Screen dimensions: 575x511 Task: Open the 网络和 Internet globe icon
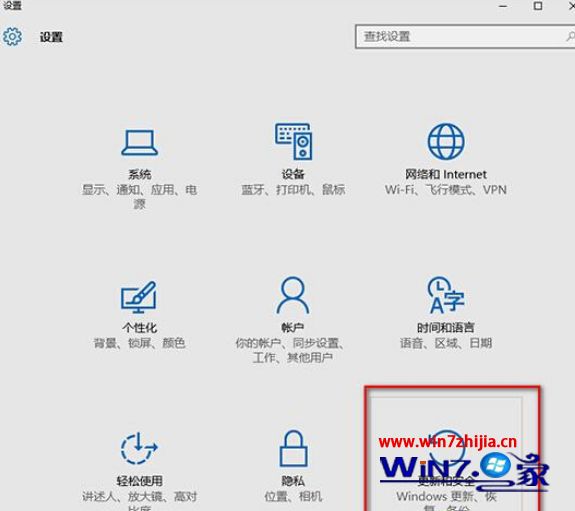coord(446,142)
